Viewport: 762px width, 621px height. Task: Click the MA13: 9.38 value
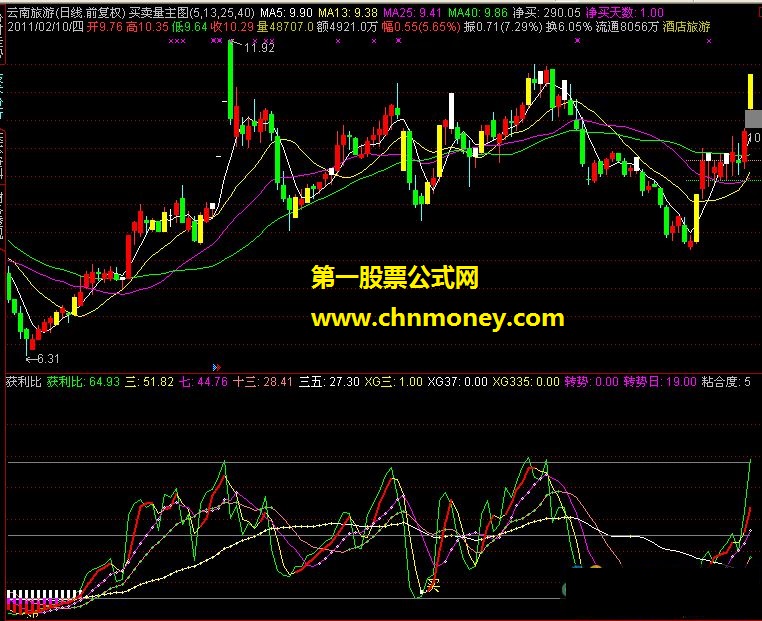(348, 13)
